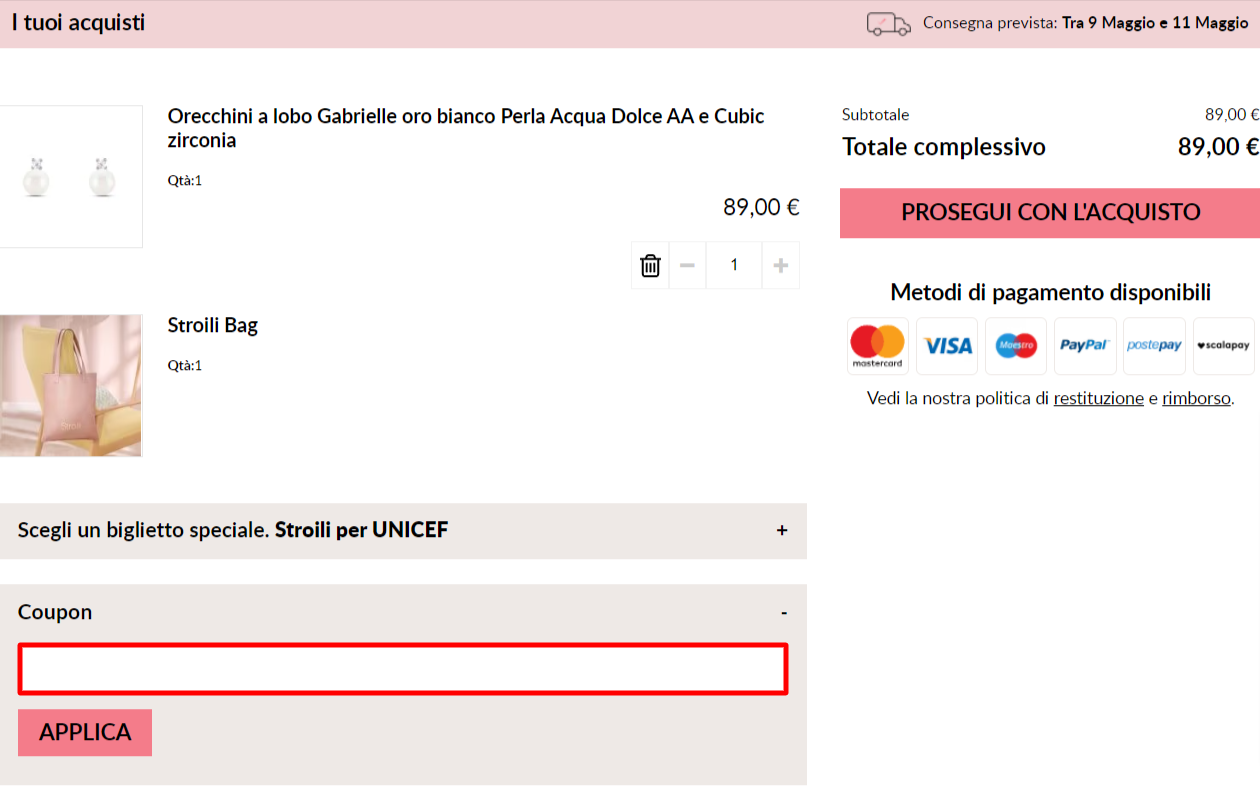Click the quantity field showing 1
The height and width of the screenshot is (786, 1260).
734,265
